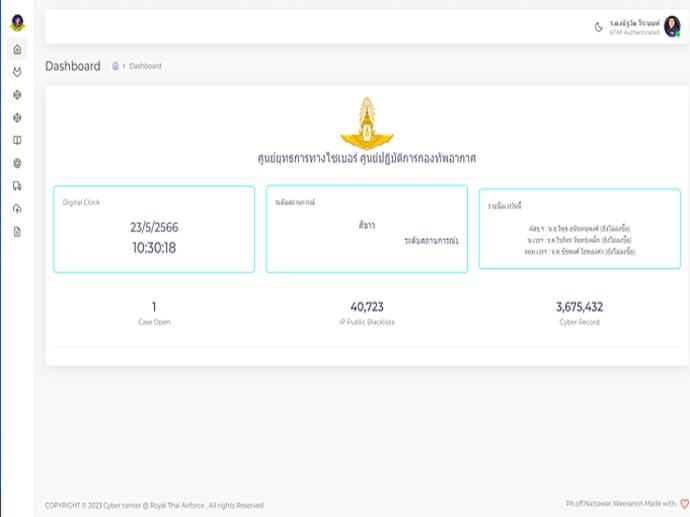Select the sidebar icon directly above the book
690x517 pixels.
coord(17,117)
